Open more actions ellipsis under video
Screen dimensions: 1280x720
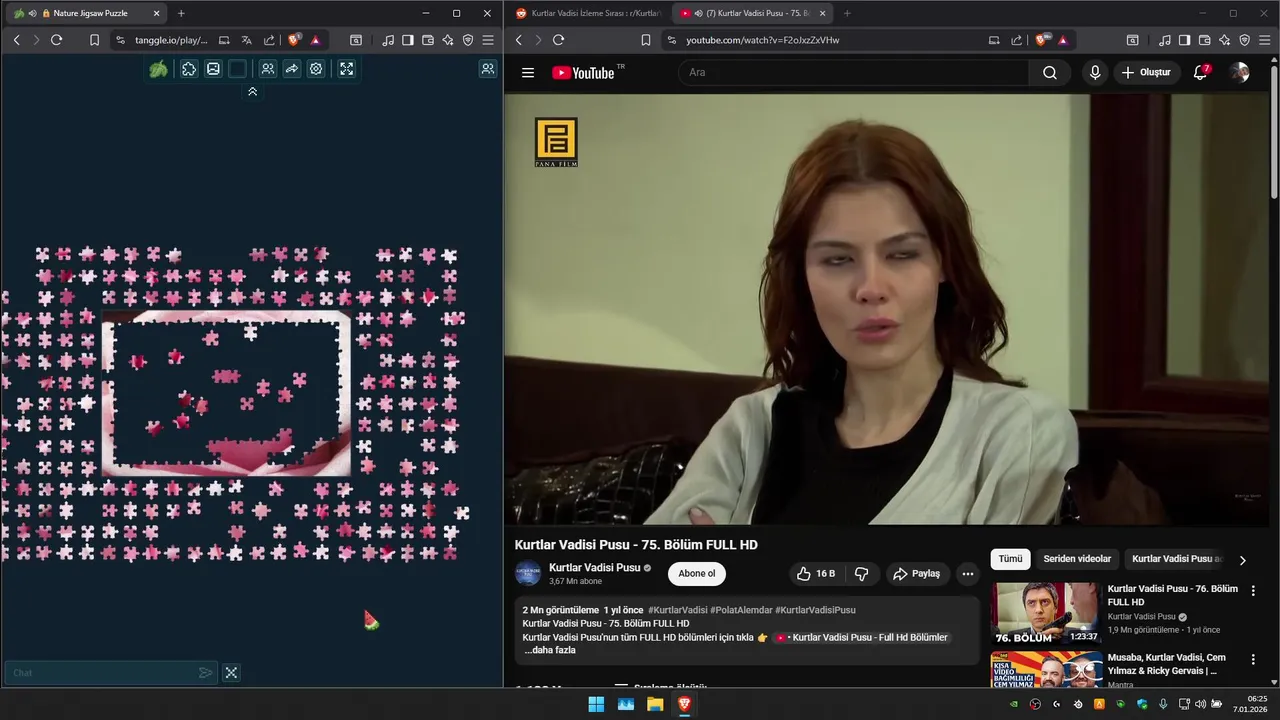coord(967,574)
